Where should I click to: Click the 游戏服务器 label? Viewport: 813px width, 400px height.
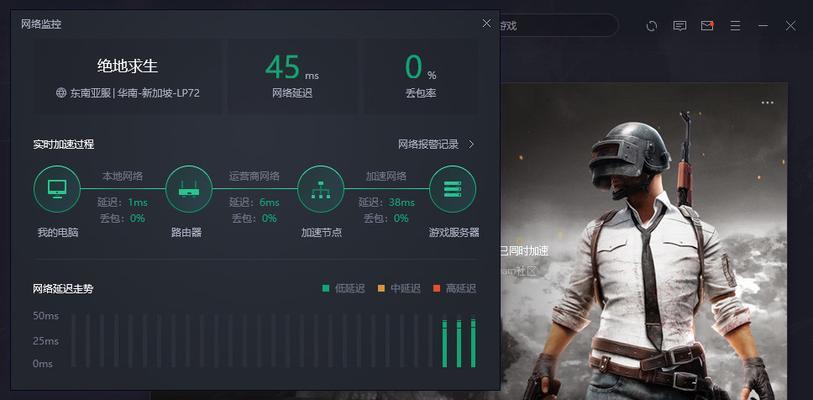pyautogui.click(x=454, y=232)
